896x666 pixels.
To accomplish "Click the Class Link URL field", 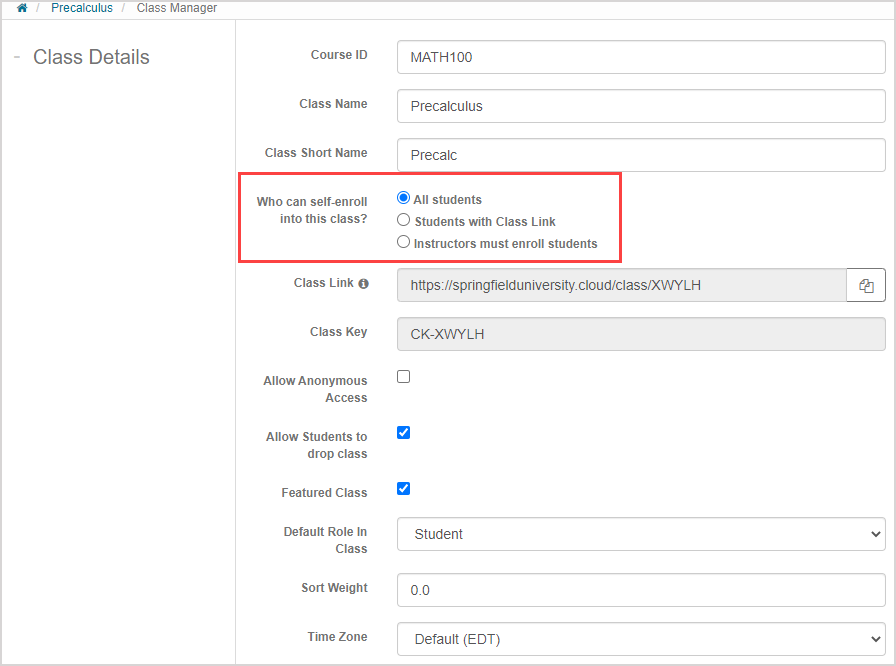I will click(x=621, y=285).
